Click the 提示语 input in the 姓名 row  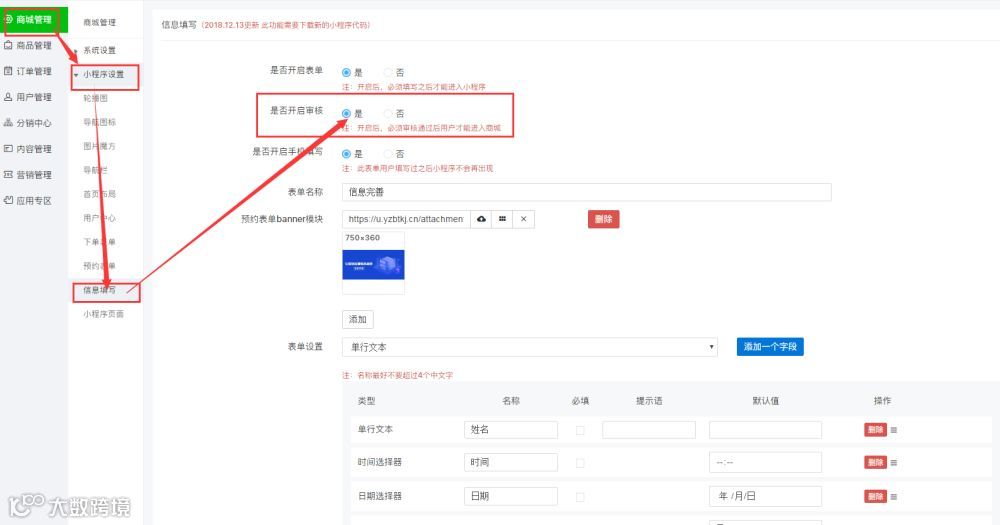tap(649, 430)
